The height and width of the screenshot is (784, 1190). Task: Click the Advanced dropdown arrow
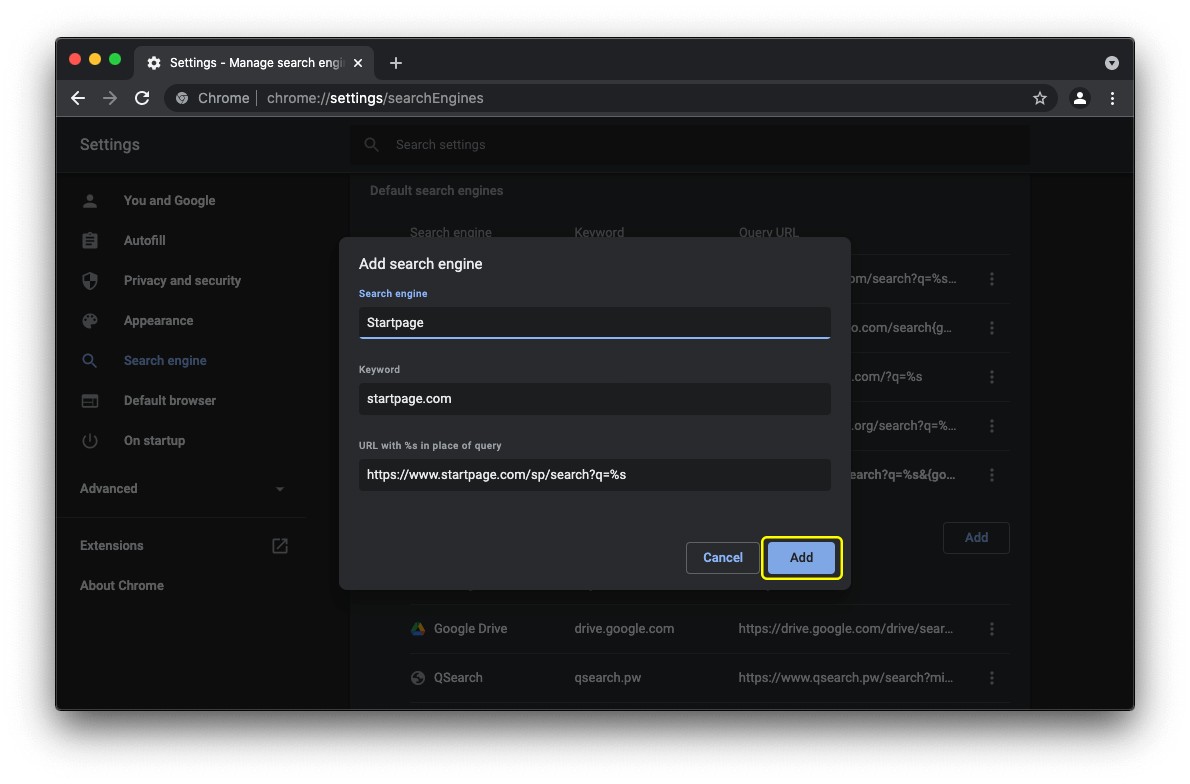[280, 489]
